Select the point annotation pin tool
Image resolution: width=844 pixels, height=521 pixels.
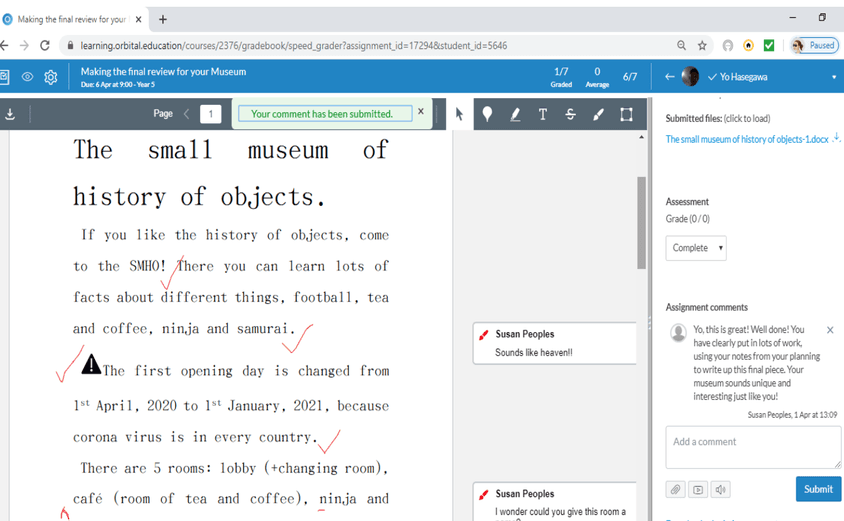pyautogui.click(x=487, y=114)
